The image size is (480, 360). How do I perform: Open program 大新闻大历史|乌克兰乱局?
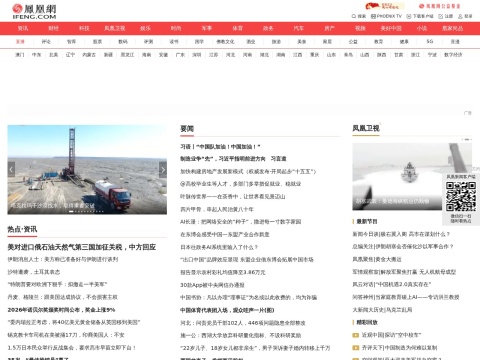point(382,310)
